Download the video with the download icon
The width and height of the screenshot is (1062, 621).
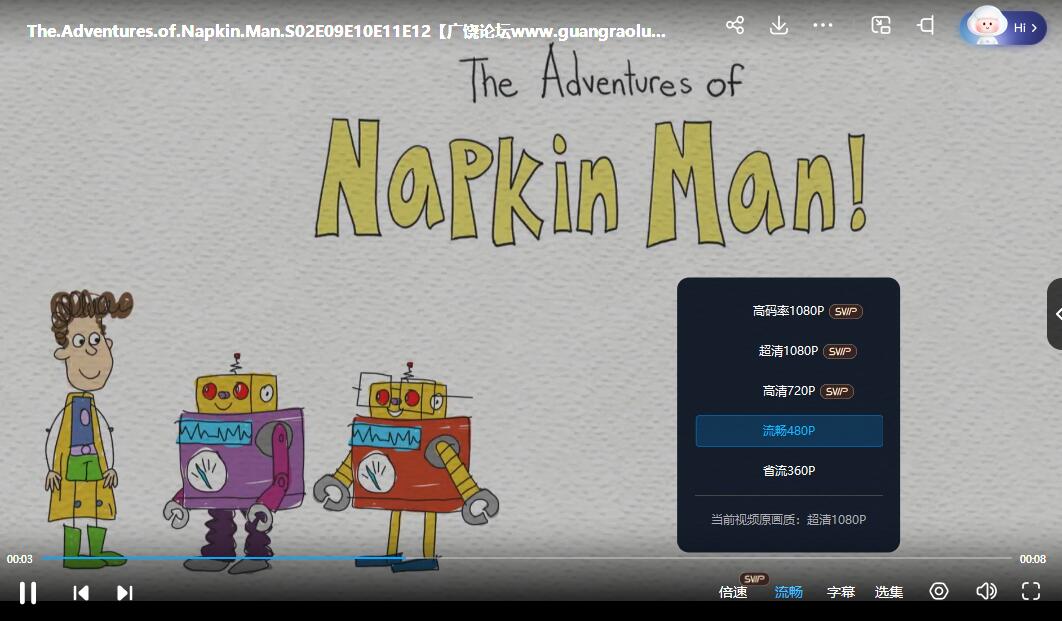(779, 26)
